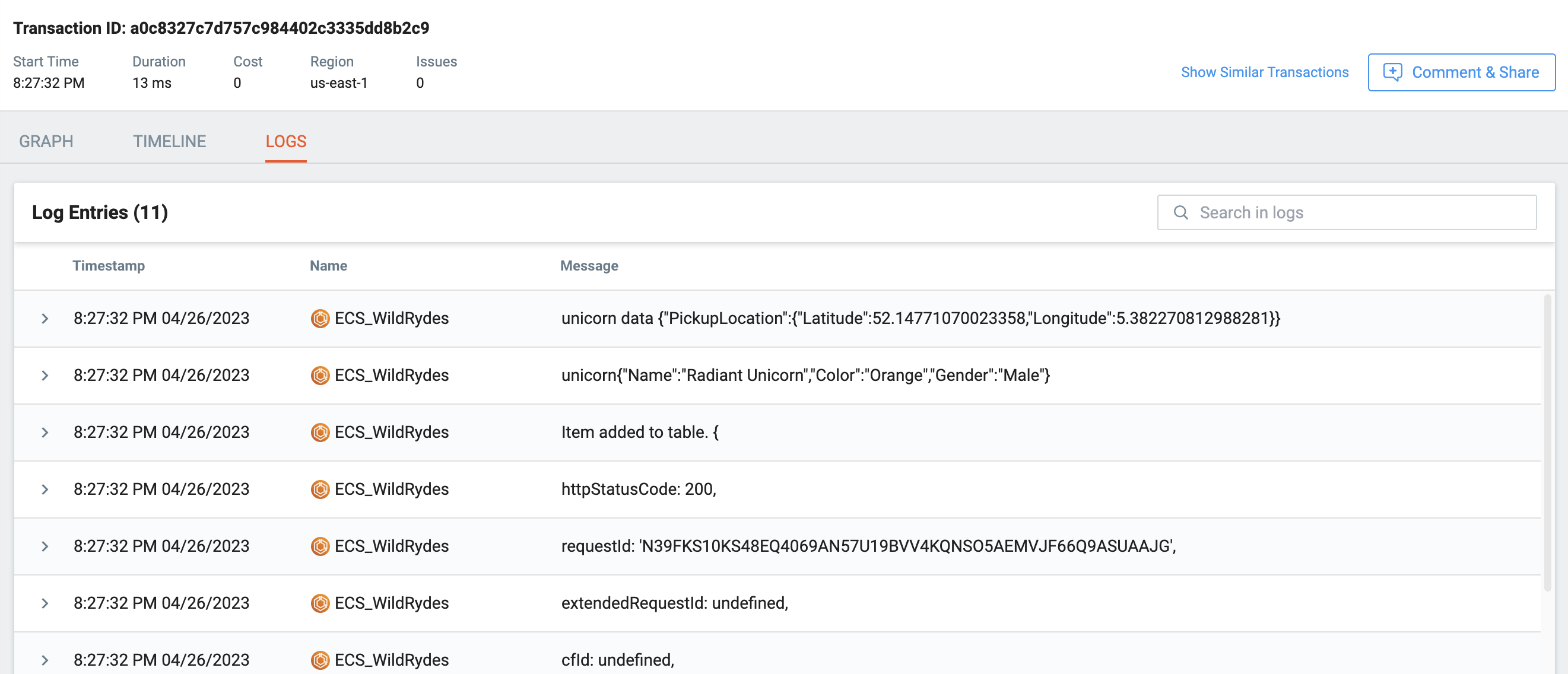Expand the requestId log entry
1568x674 pixels.
point(45,546)
